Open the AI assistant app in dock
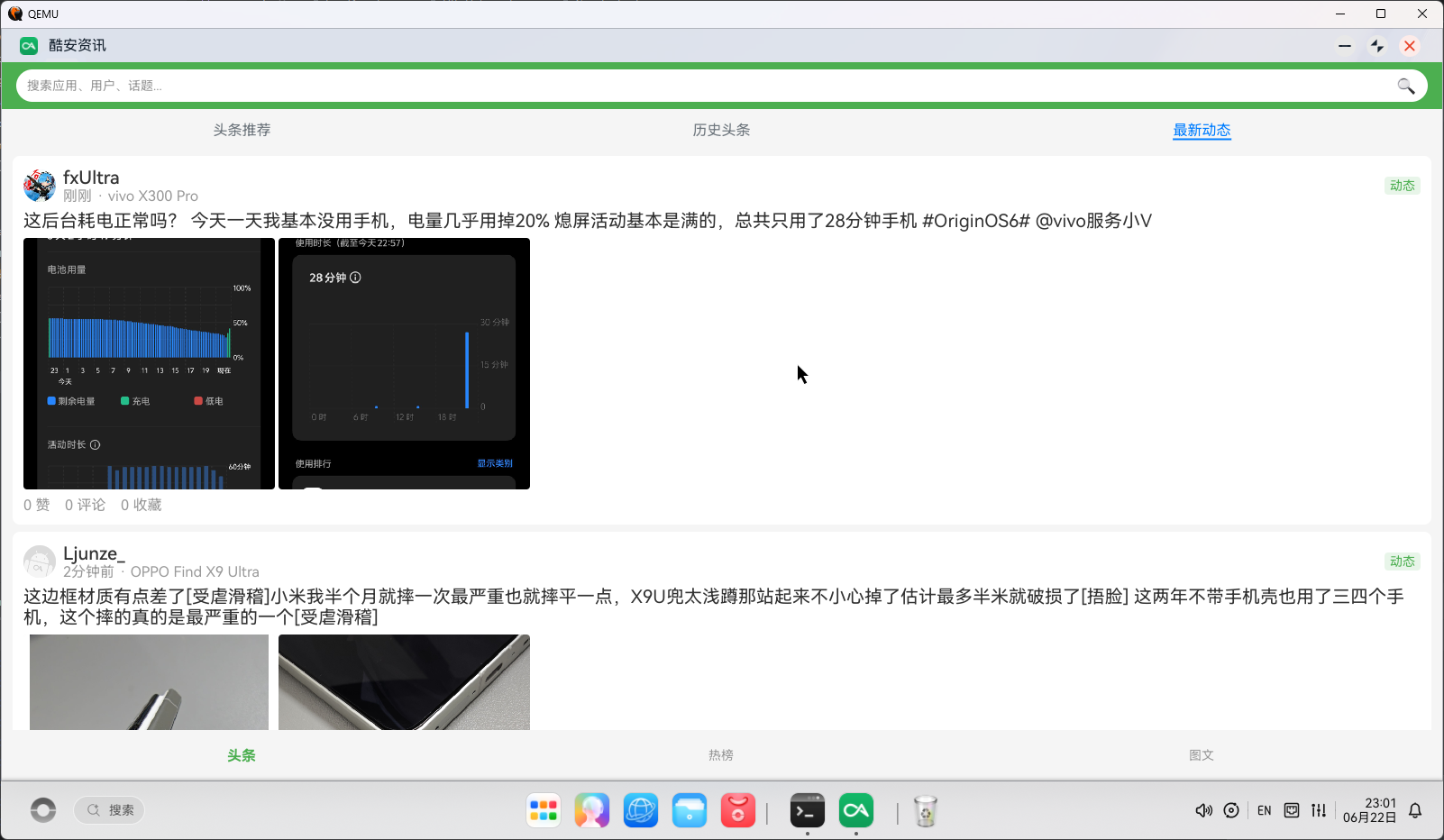This screenshot has width=1444, height=840. pos(592,810)
